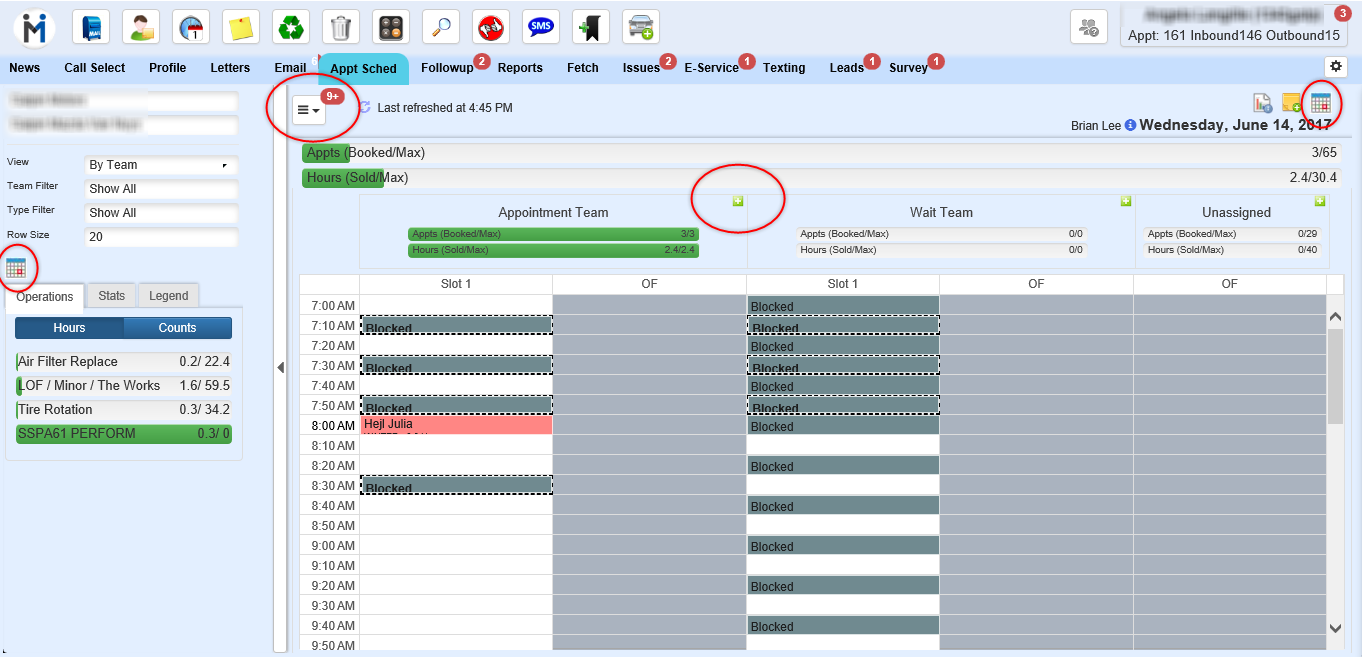Click the Hejl Julia appointment
This screenshot has height=657, width=1362.
click(x=455, y=425)
